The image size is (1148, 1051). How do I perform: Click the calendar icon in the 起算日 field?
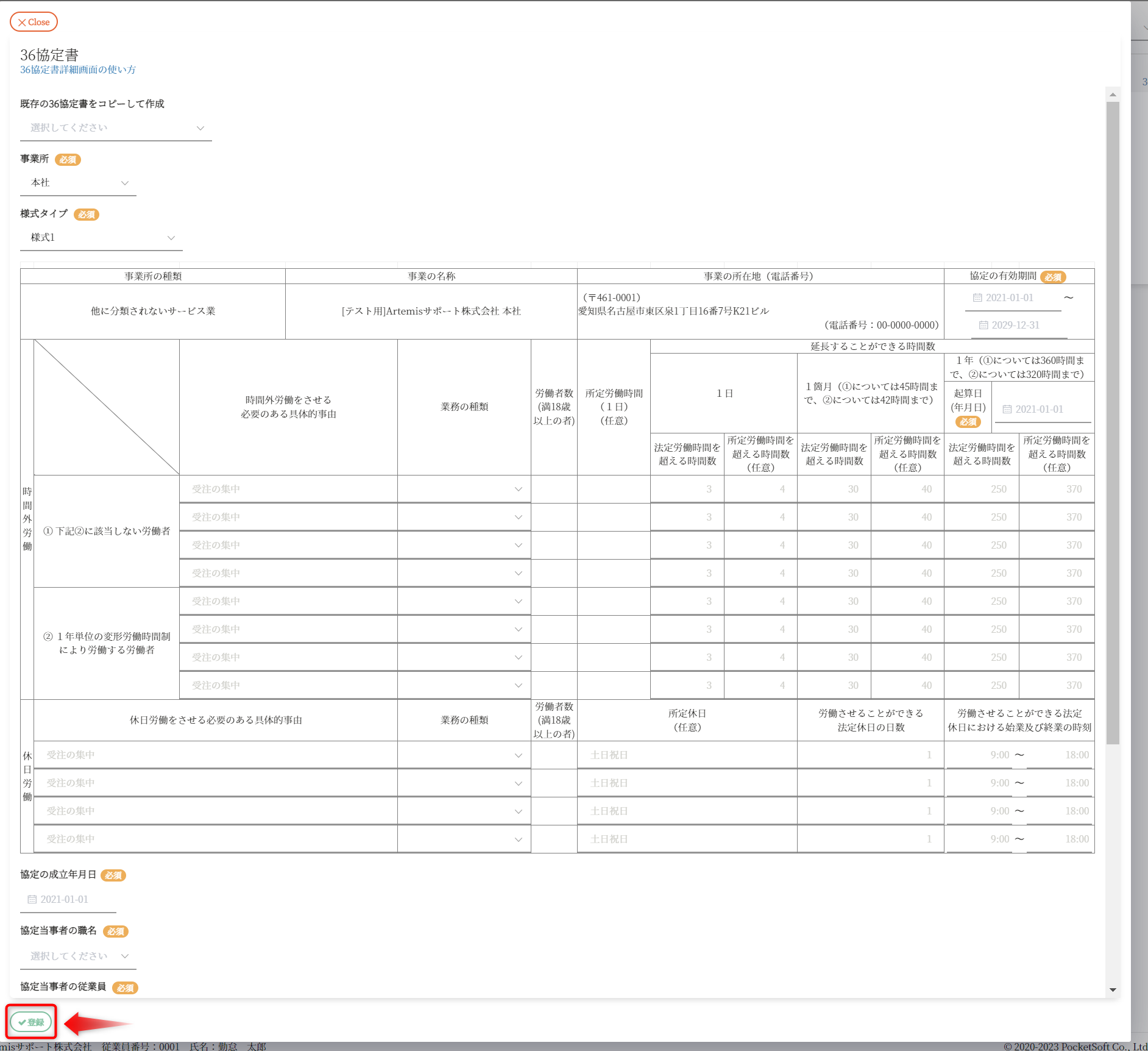1007,410
